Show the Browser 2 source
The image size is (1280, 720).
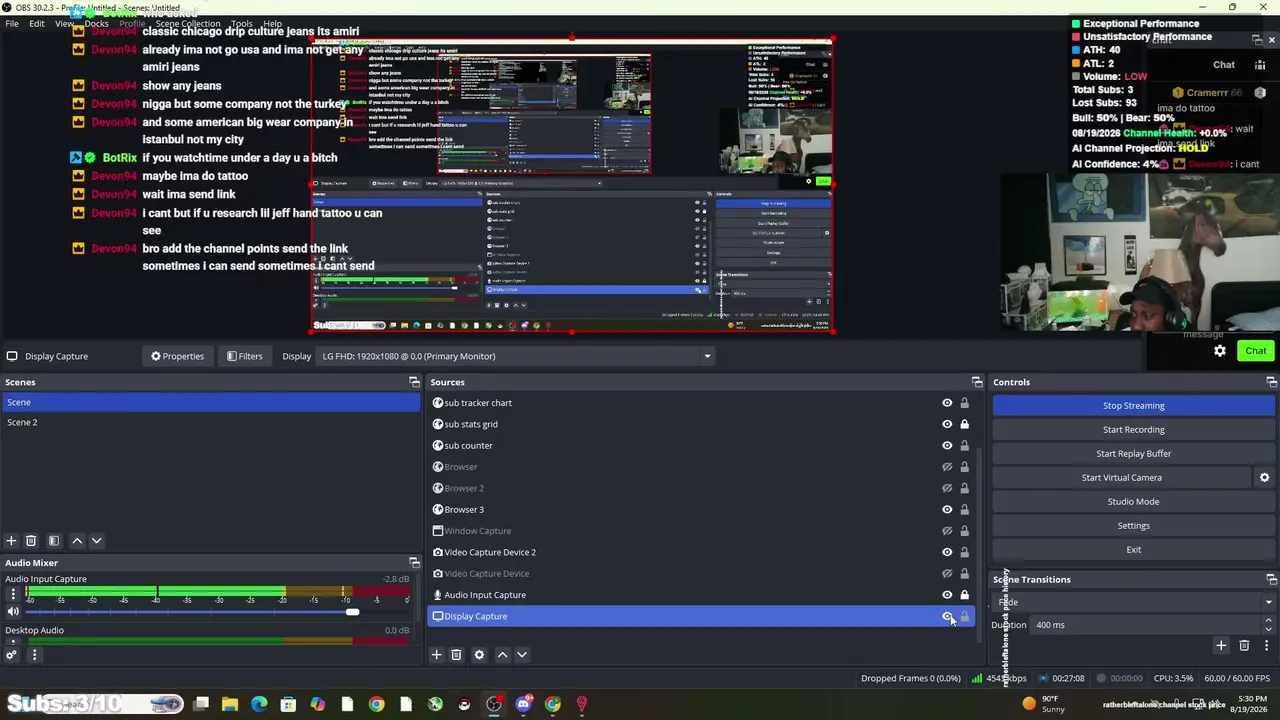click(x=947, y=488)
